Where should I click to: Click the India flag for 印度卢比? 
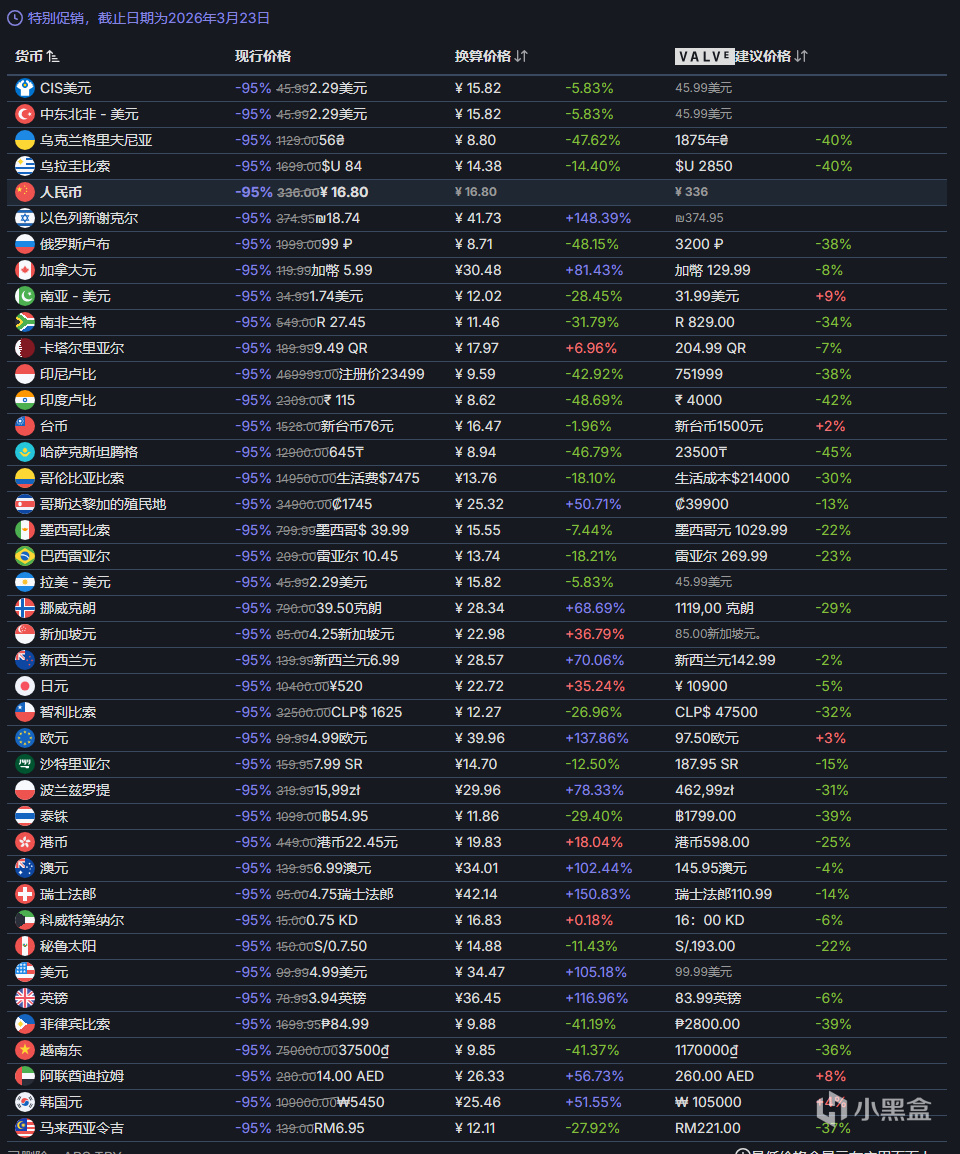(25, 400)
